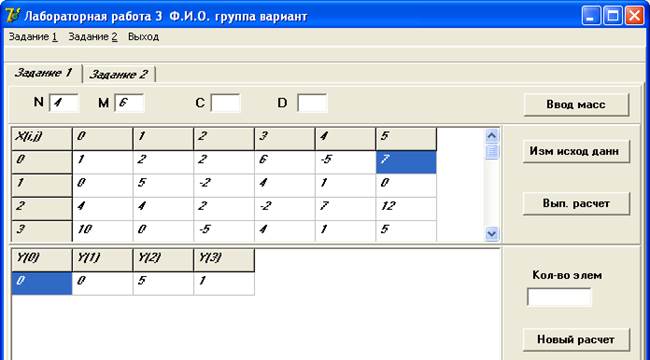Select cell -5 in row 3 column 2
Screen dimensions: 650x360
pyautogui.click(x=224, y=231)
